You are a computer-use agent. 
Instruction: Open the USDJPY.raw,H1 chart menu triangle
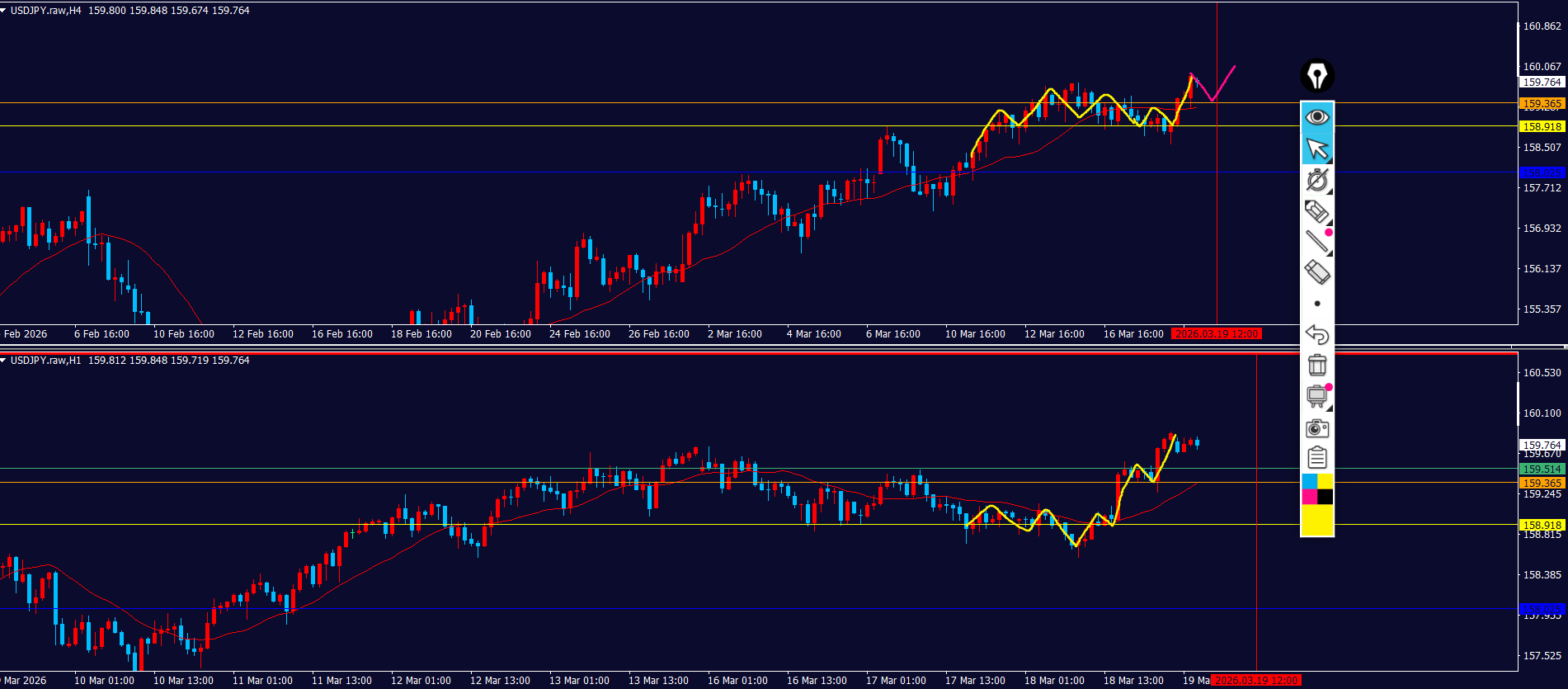tap(4, 361)
